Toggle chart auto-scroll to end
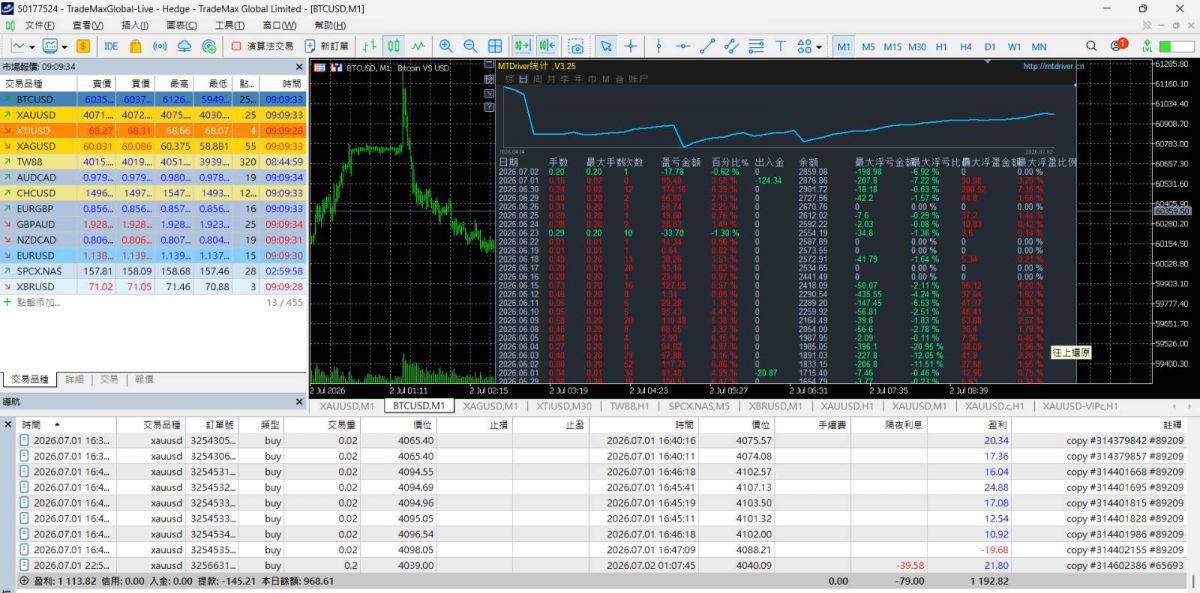This screenshot has width=1200, height=593. point(521,46)
